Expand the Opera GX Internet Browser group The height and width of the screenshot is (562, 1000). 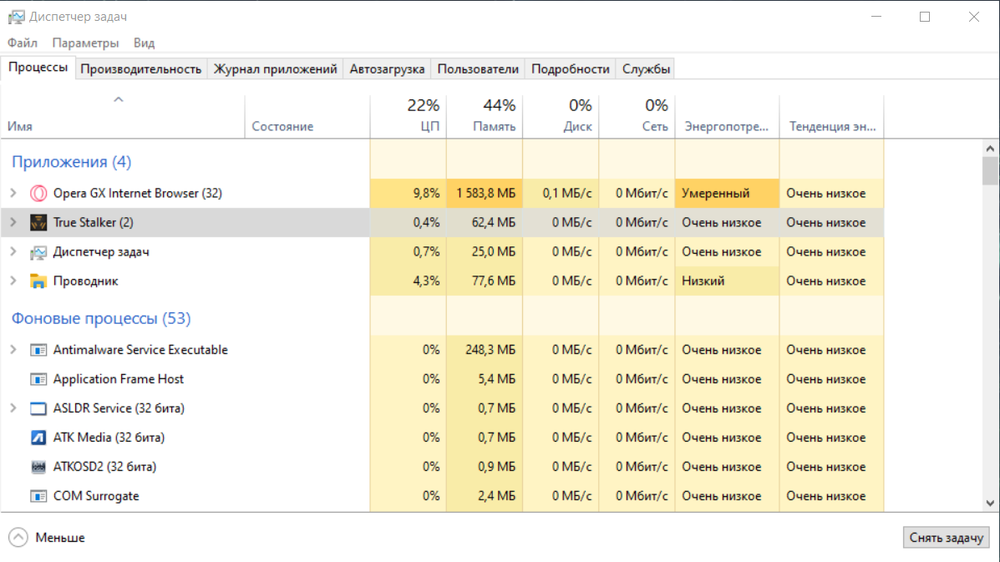tap(13, 193)
